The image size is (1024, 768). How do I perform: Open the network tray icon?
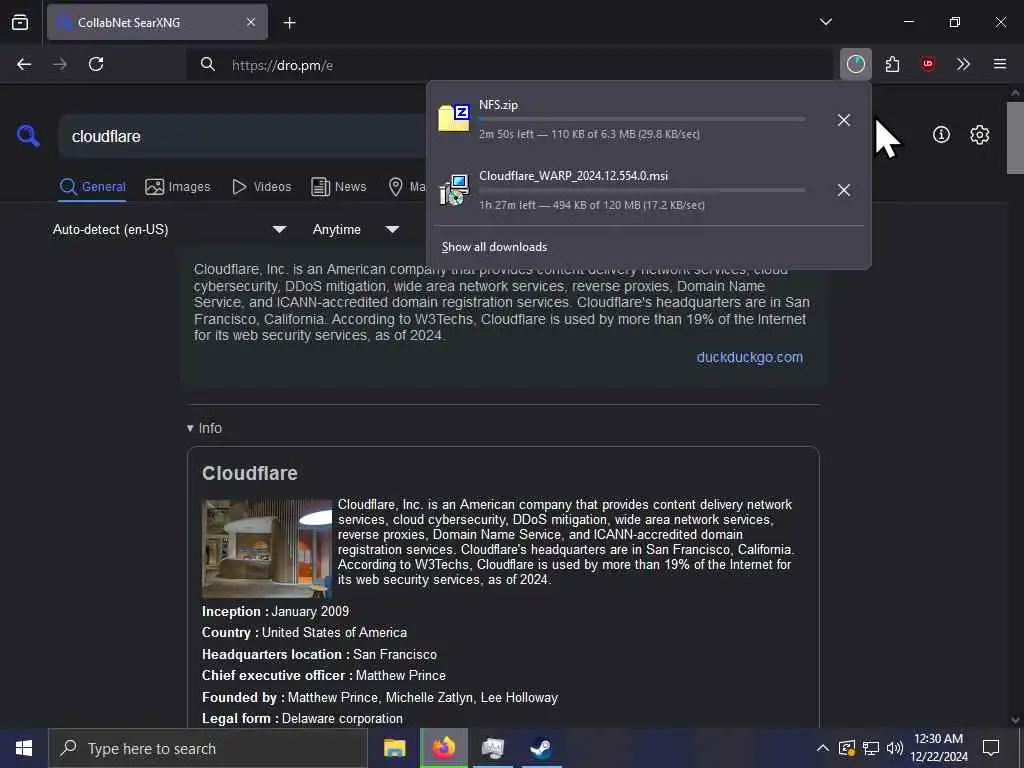pos(871,748)
